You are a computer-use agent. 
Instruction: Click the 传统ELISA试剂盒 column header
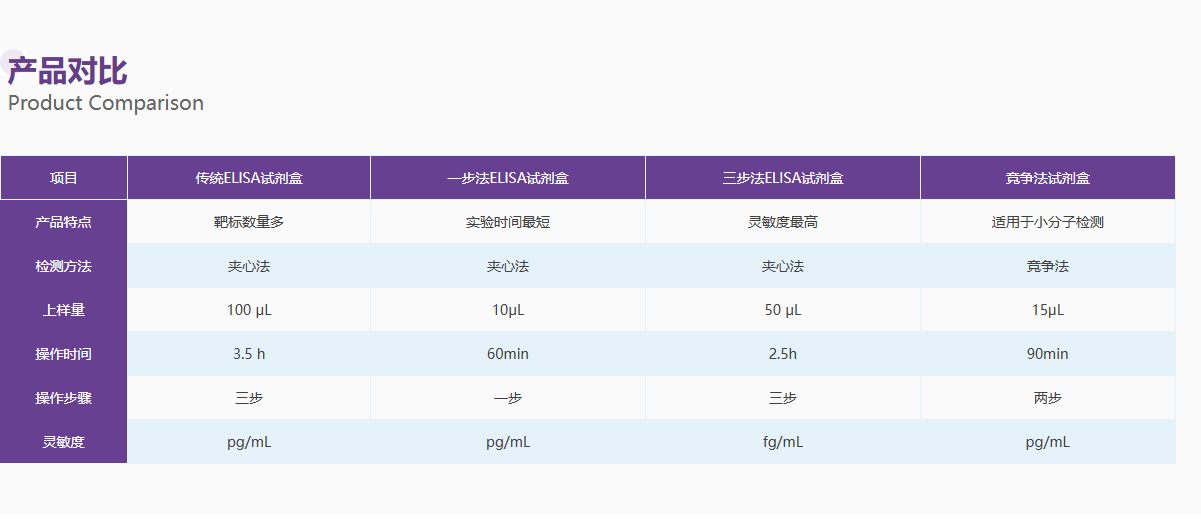point(249,178)
